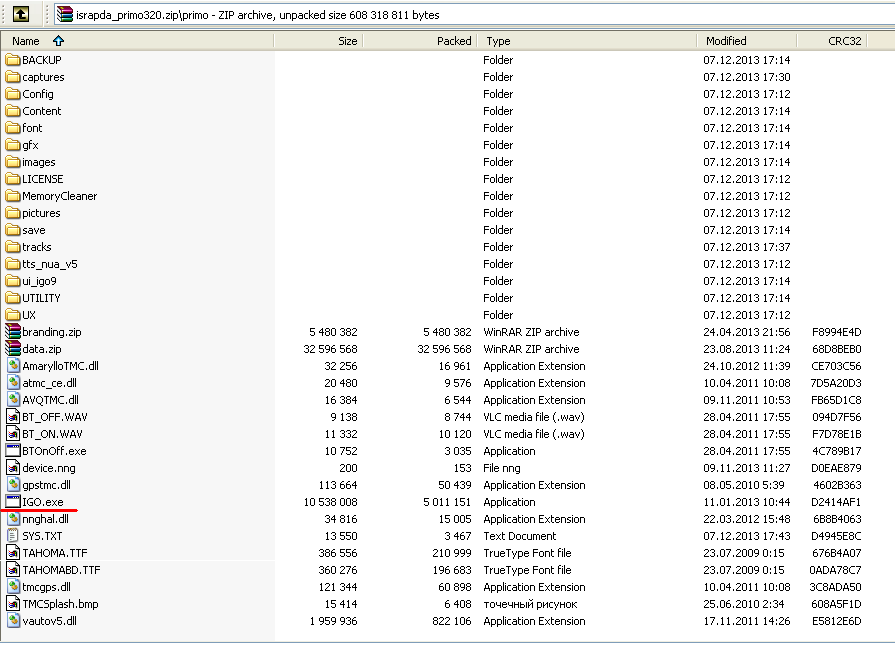The width and height of the screenshot is (895, 648).
Task: Select the BT_OFF.WAV media file icon
Action: [x=13, y=417]
